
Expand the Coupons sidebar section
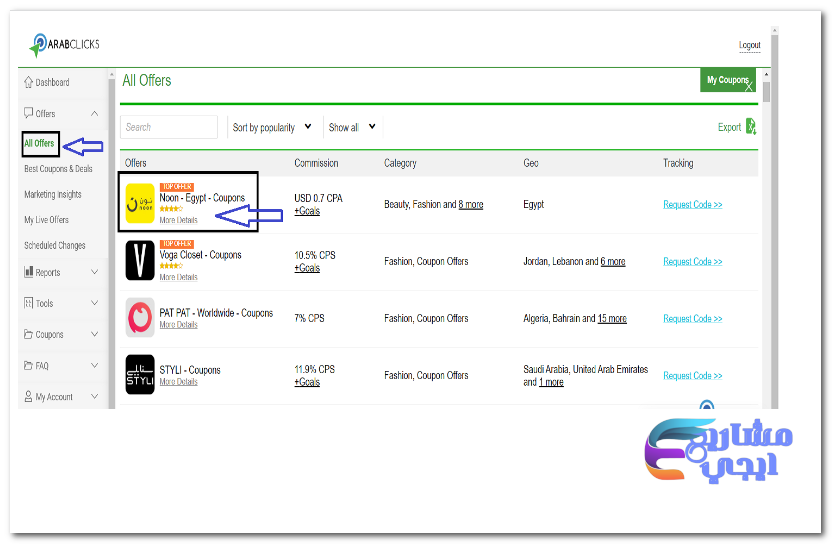pos(94,334)
